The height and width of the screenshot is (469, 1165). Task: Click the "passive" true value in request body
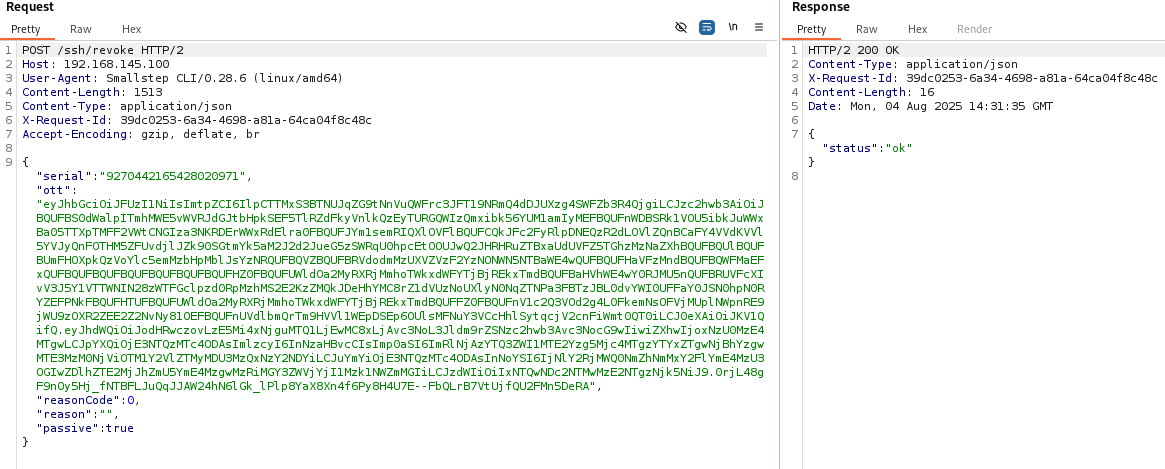coord(119,428)
